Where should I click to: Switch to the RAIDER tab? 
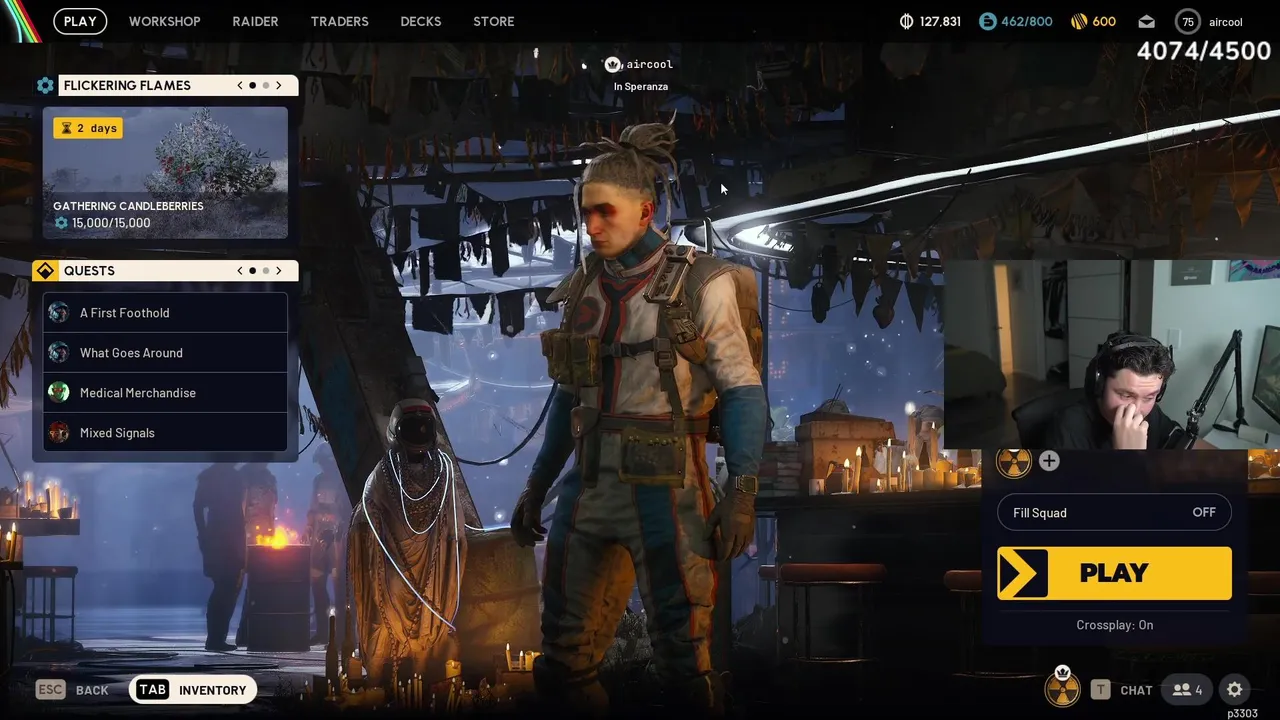tap(255, 21)
